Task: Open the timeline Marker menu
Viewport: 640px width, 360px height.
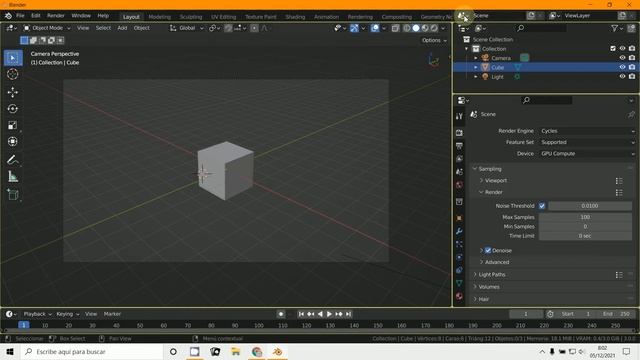Action: pyautogui.click(x=112, y=314)
